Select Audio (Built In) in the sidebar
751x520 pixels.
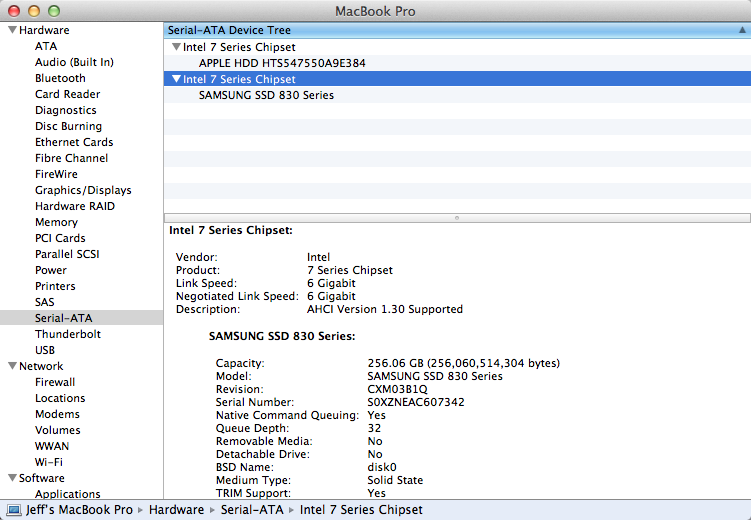pos(74,62)
